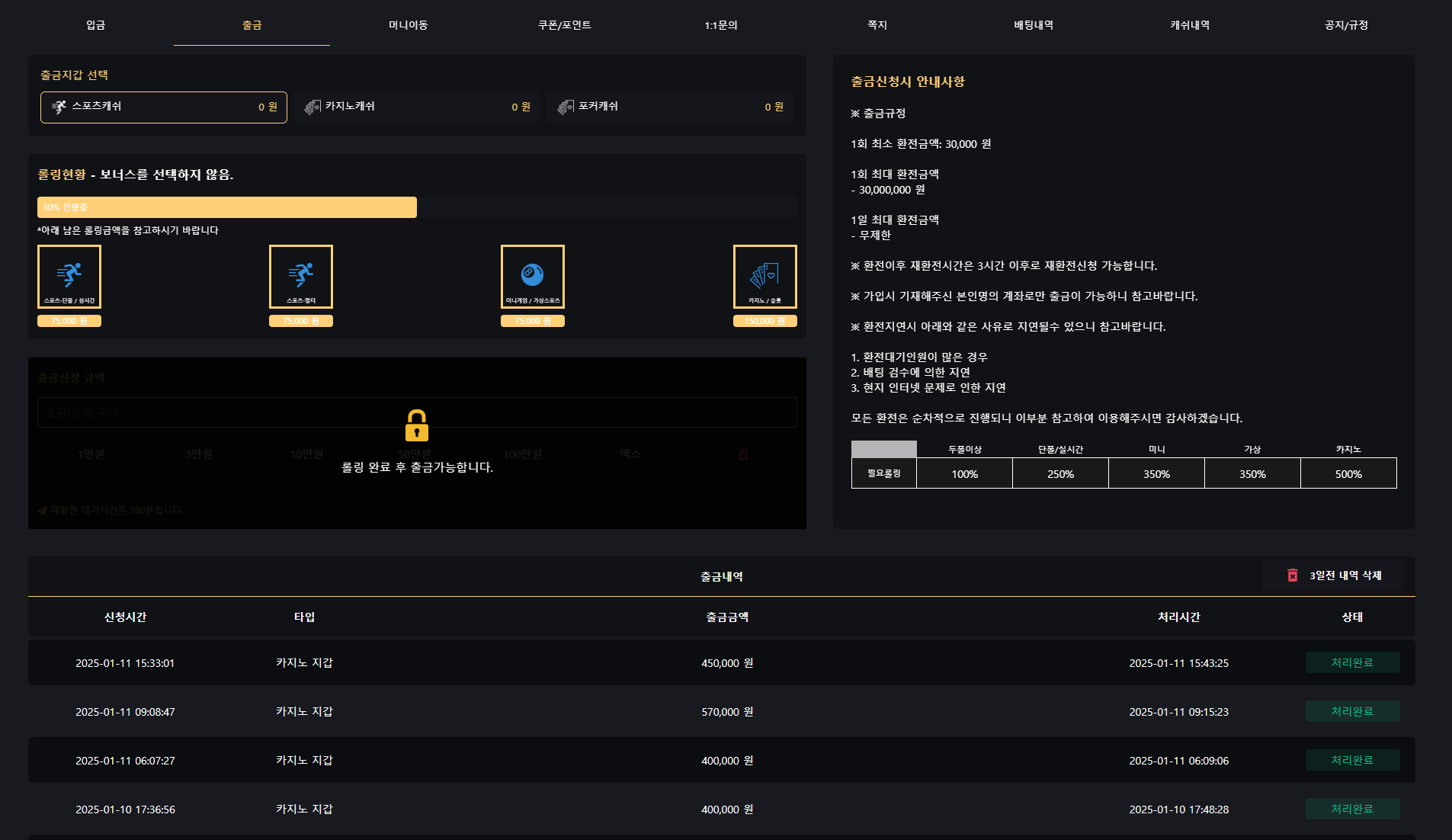The image size is (1452, 840).
Task: Click the 롤링현황 heading
Action: point(62,175)
